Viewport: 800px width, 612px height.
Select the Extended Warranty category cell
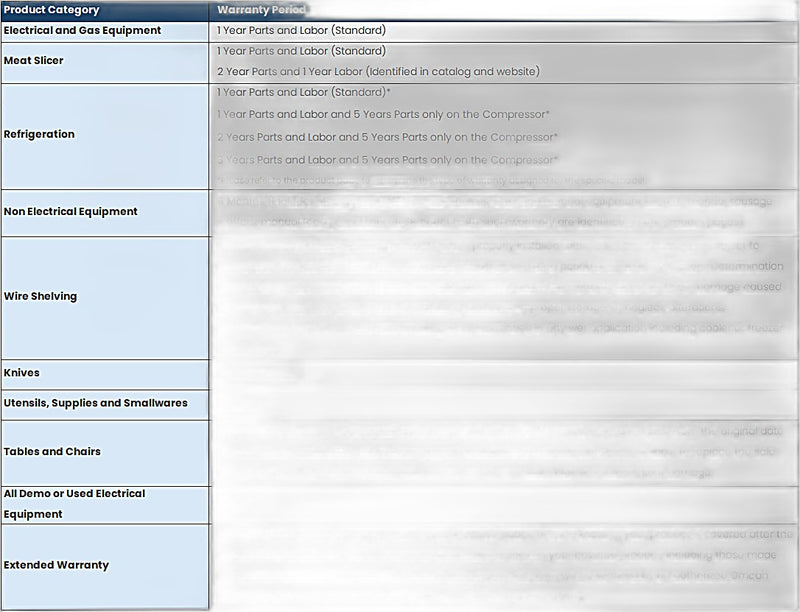[x=105, y=567]
